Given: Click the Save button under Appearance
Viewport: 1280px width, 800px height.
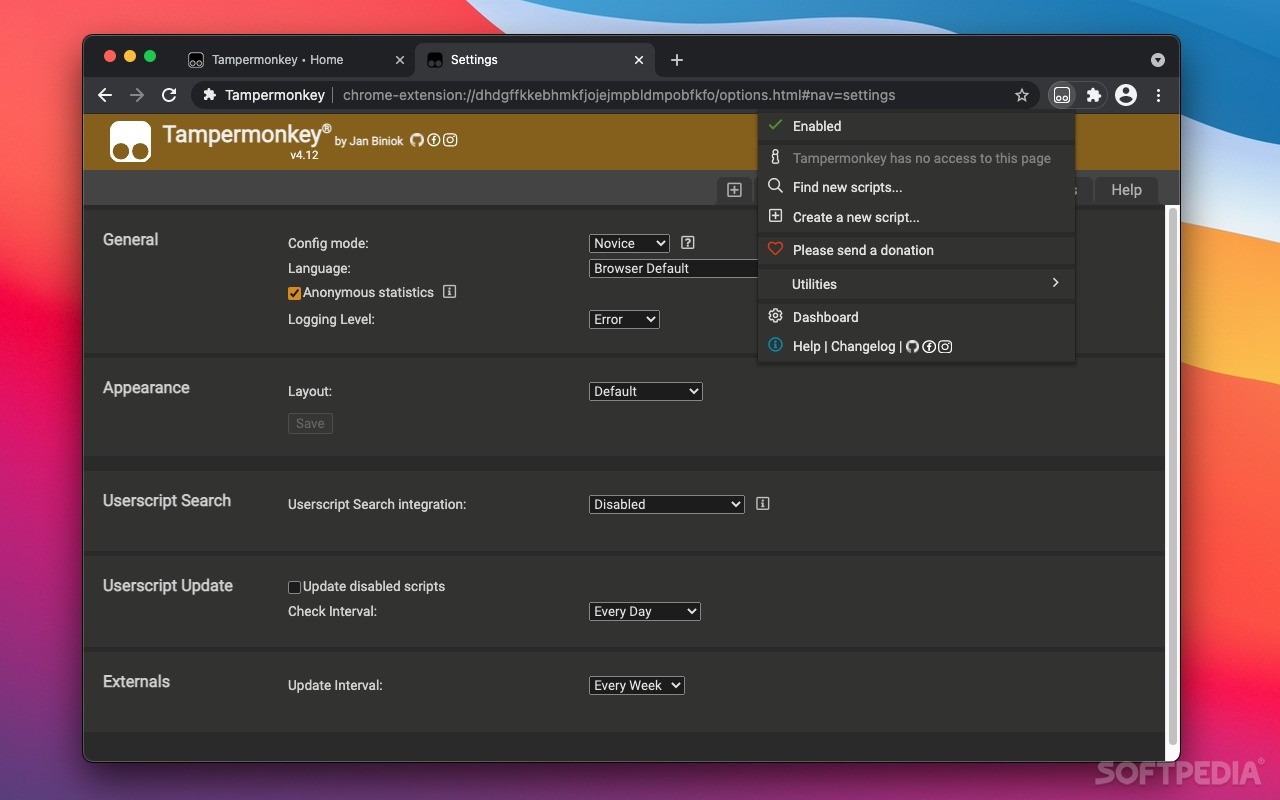Looking at the screenshot, I should click(310, 423).
